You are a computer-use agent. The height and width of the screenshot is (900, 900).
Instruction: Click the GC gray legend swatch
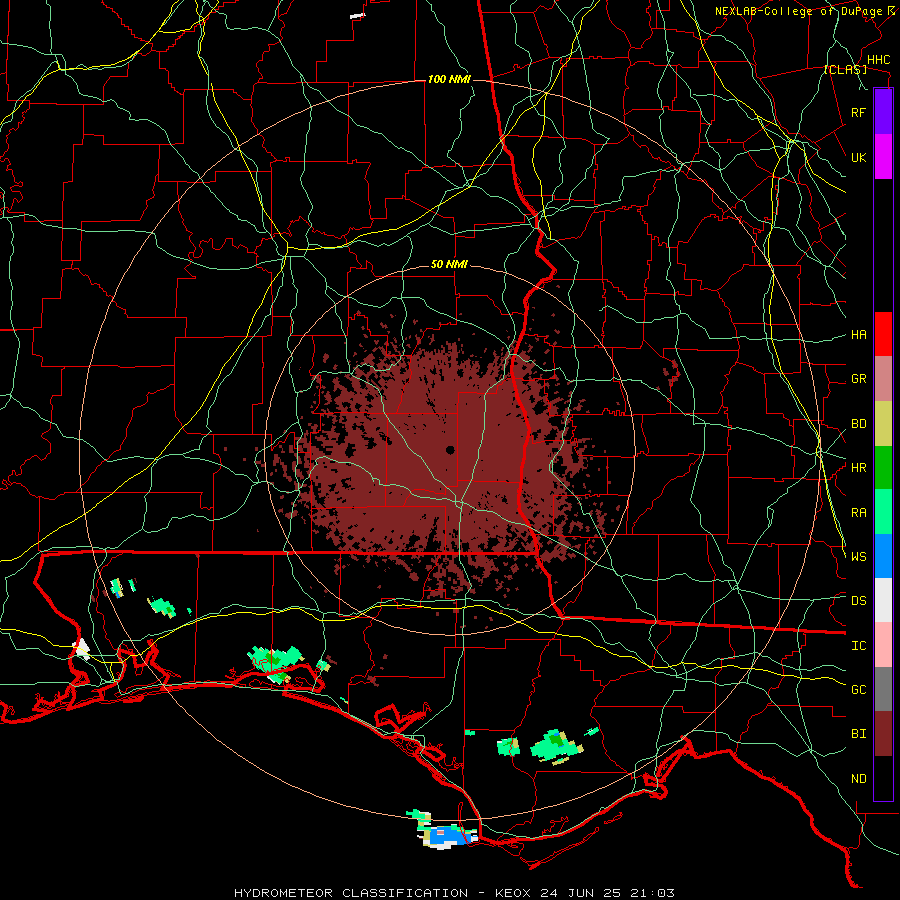coord(883,689)
